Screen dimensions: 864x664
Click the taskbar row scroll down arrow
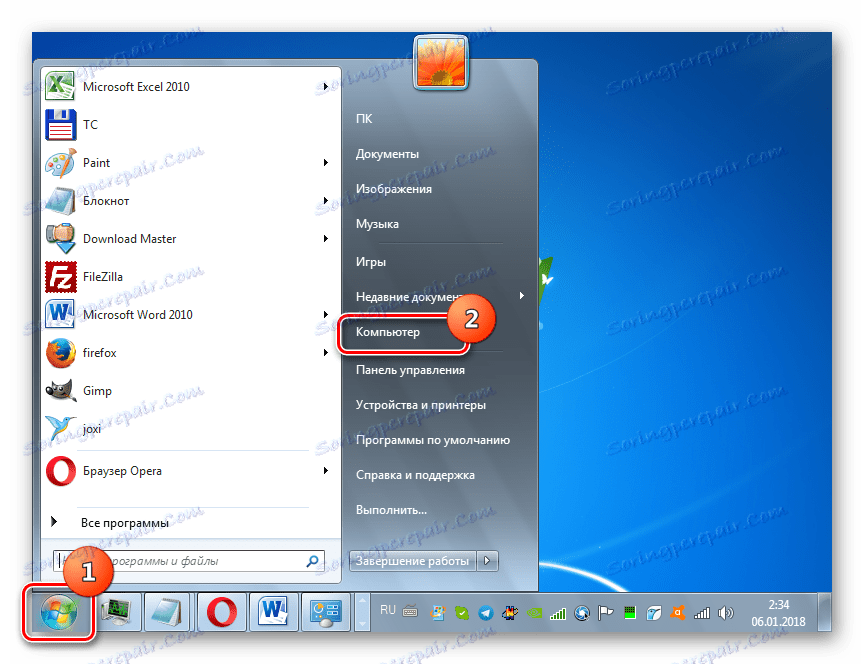tap(362, 622)
